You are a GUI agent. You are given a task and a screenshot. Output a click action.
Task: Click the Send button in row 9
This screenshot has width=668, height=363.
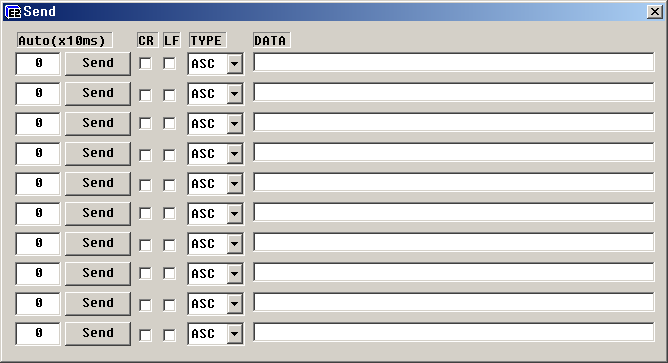pyautogui.click(x=98, y=304)
